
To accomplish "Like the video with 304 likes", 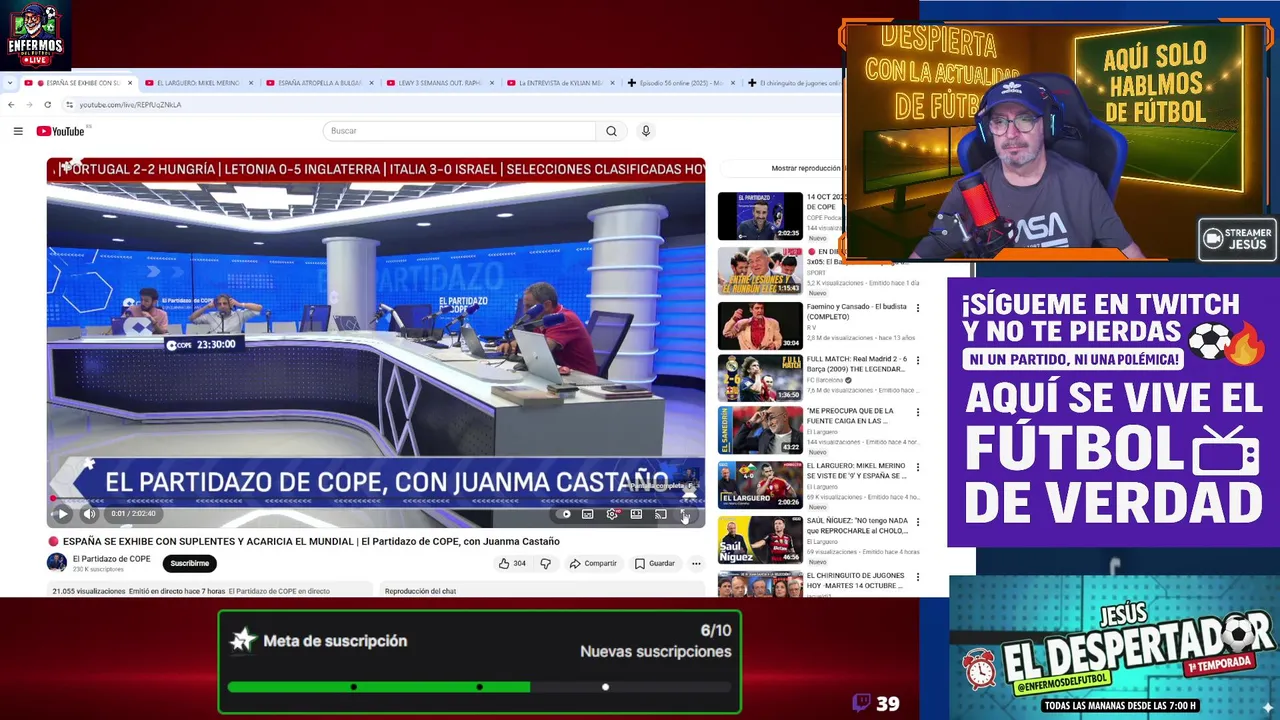I will (512, 563).
